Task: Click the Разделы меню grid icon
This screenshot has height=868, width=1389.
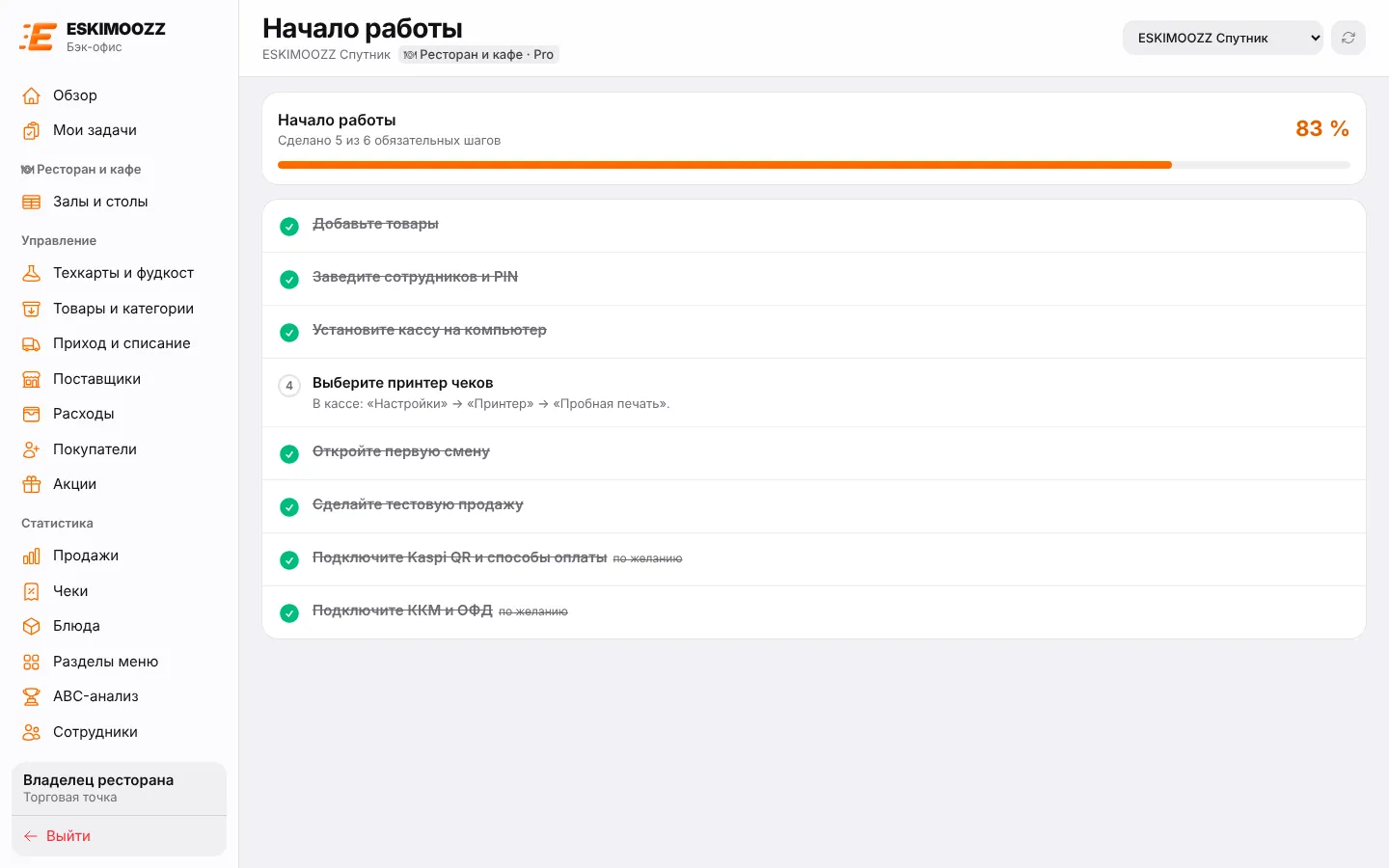Action: point(32,662)
